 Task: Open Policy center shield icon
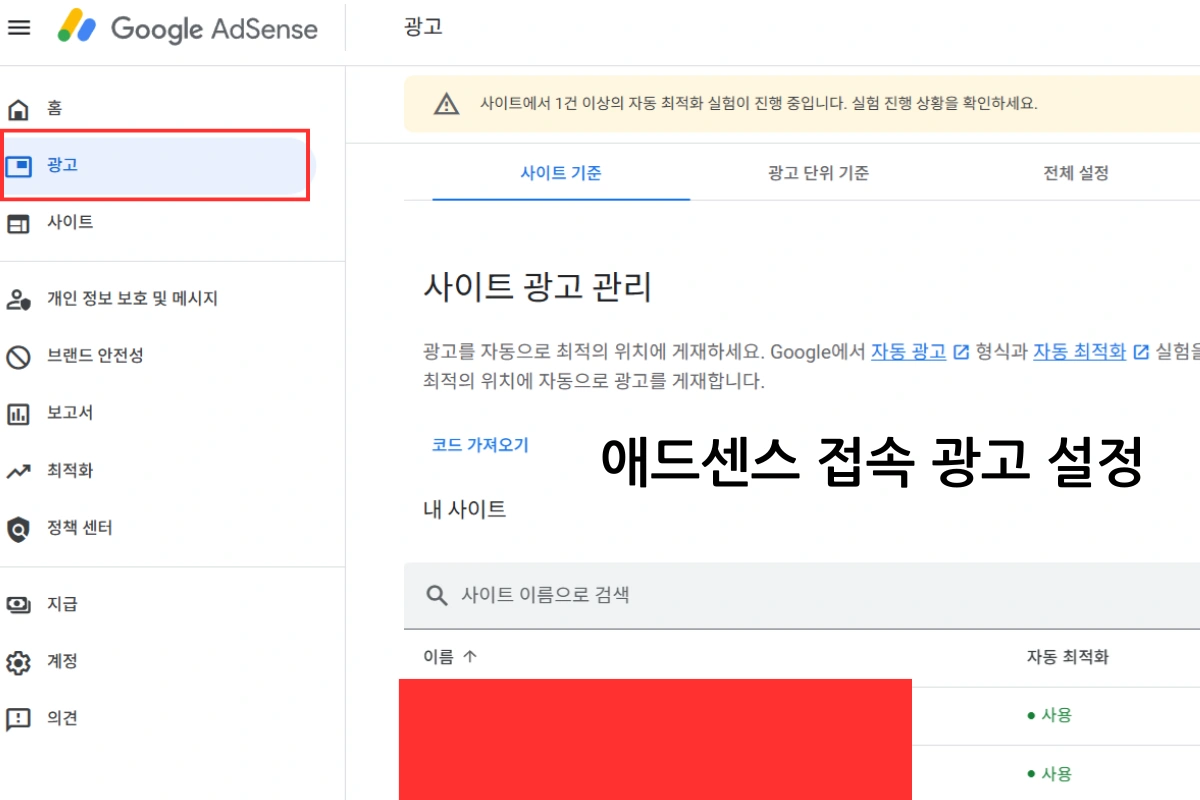coord(18,528)
